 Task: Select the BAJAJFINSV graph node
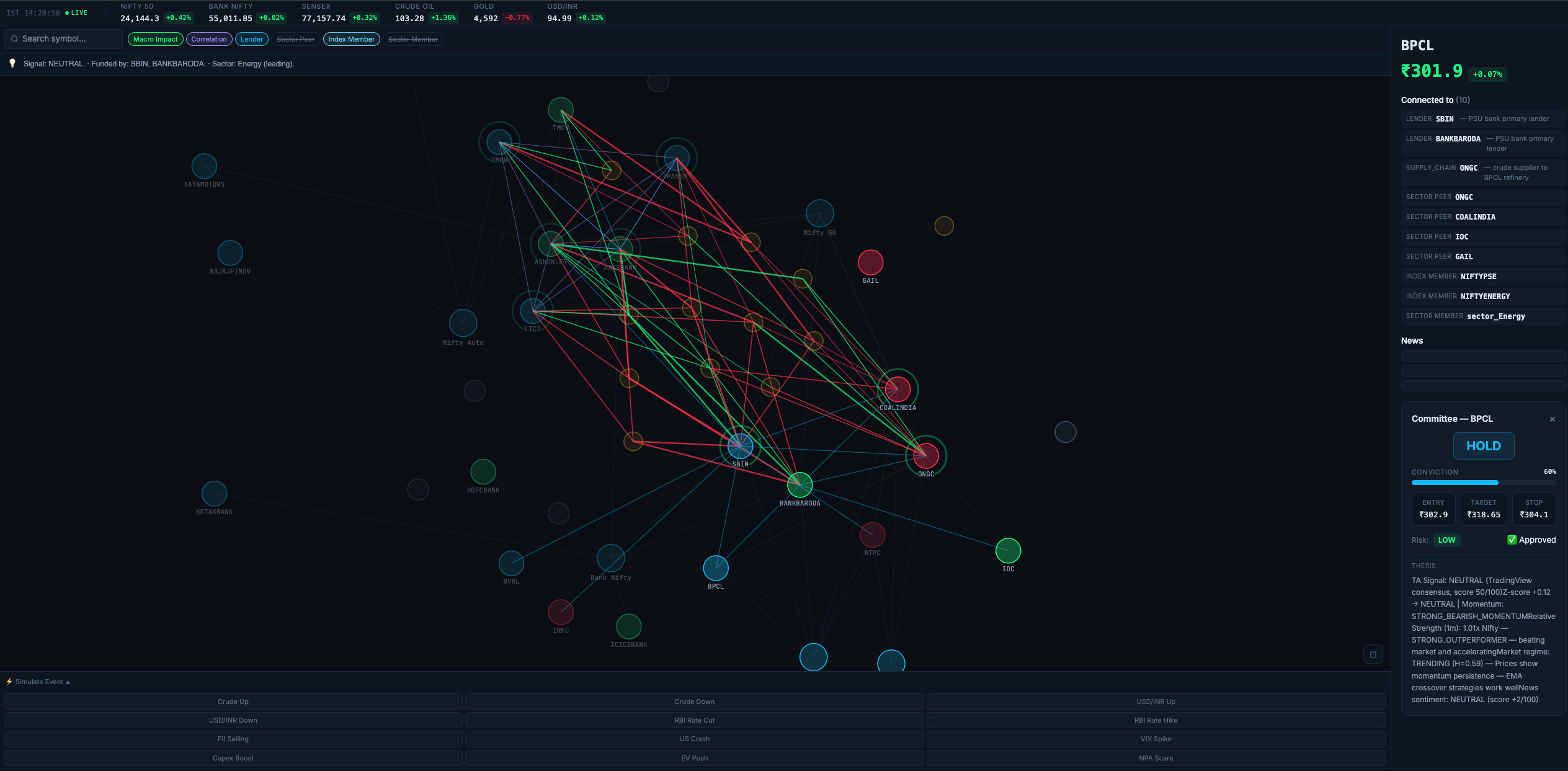230,253
